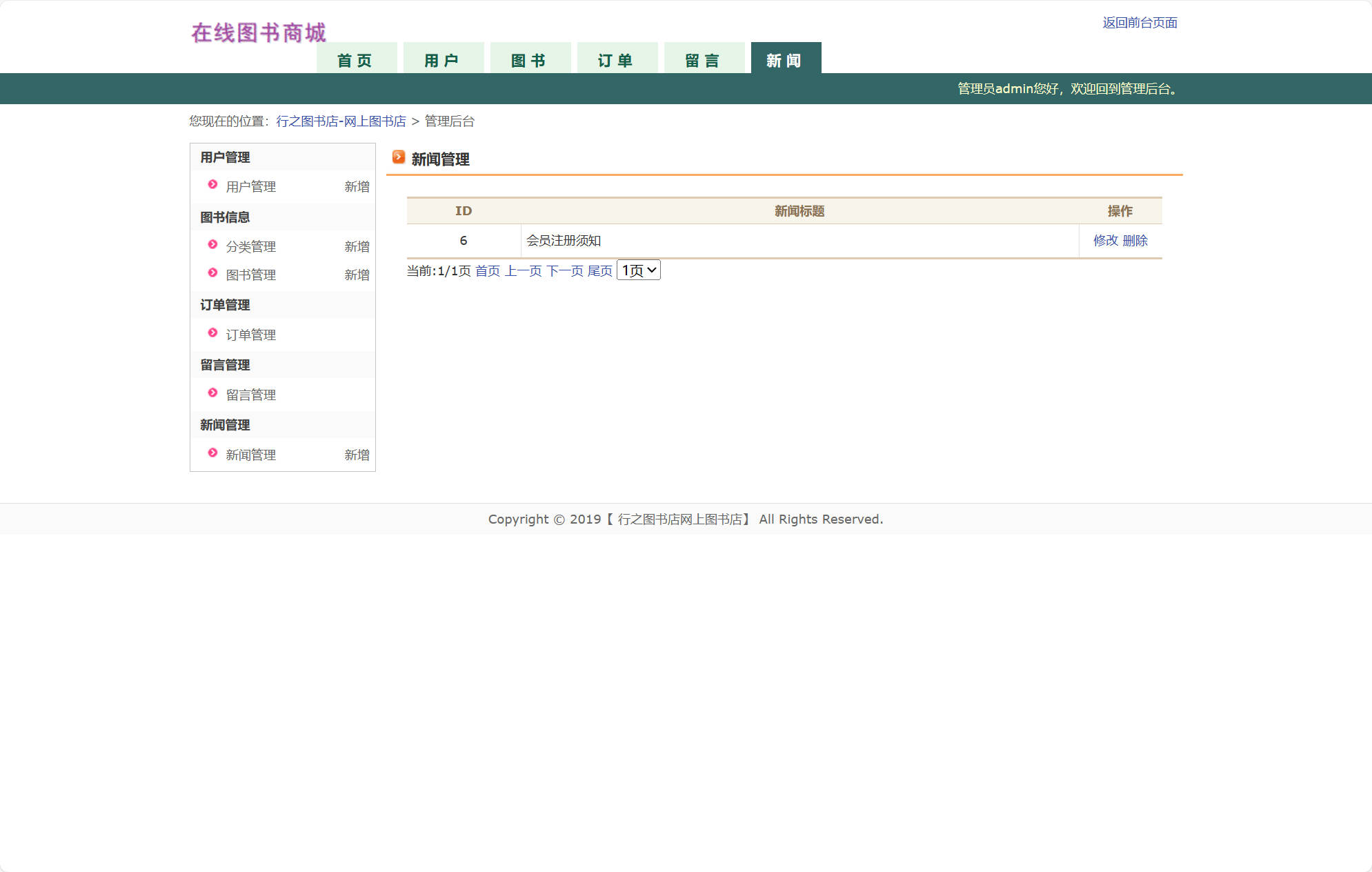
Task: Click the pink arrow icon beside 订单管理
Action: tap(212, 333)
